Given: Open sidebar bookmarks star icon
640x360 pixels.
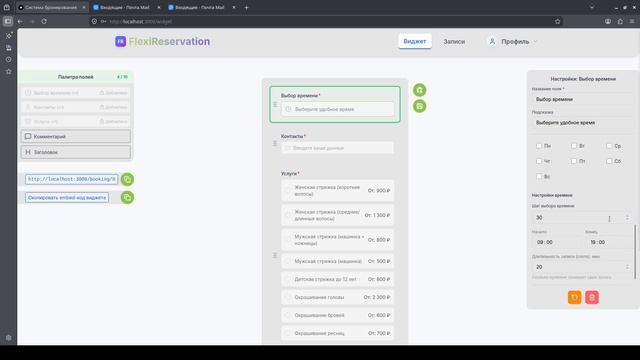Looking at the screenshot, I should coord(9,71).
